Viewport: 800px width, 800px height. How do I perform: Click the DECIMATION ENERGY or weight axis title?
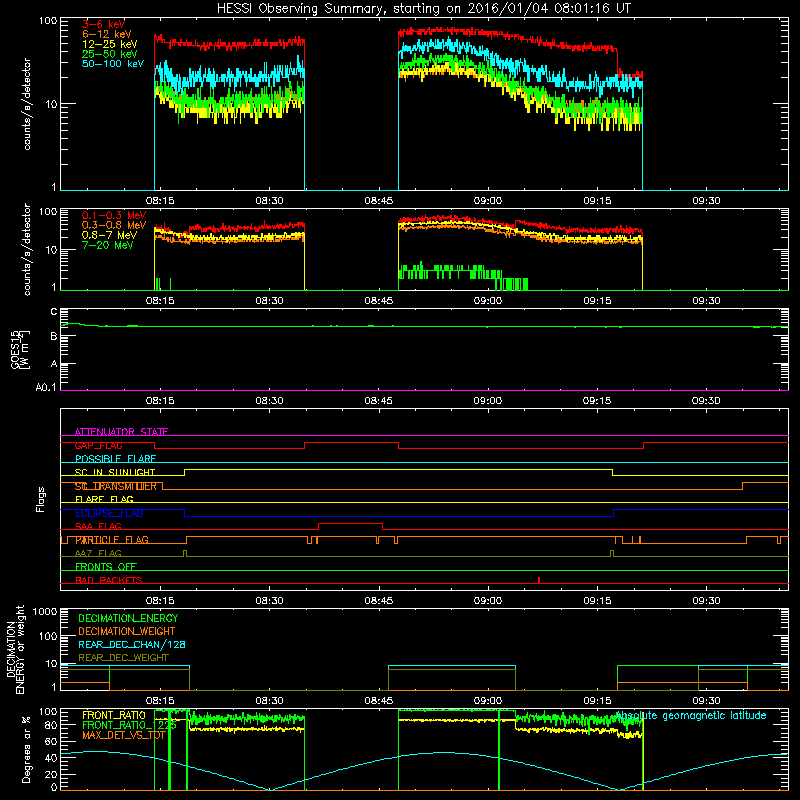click(x=15, y=649)
